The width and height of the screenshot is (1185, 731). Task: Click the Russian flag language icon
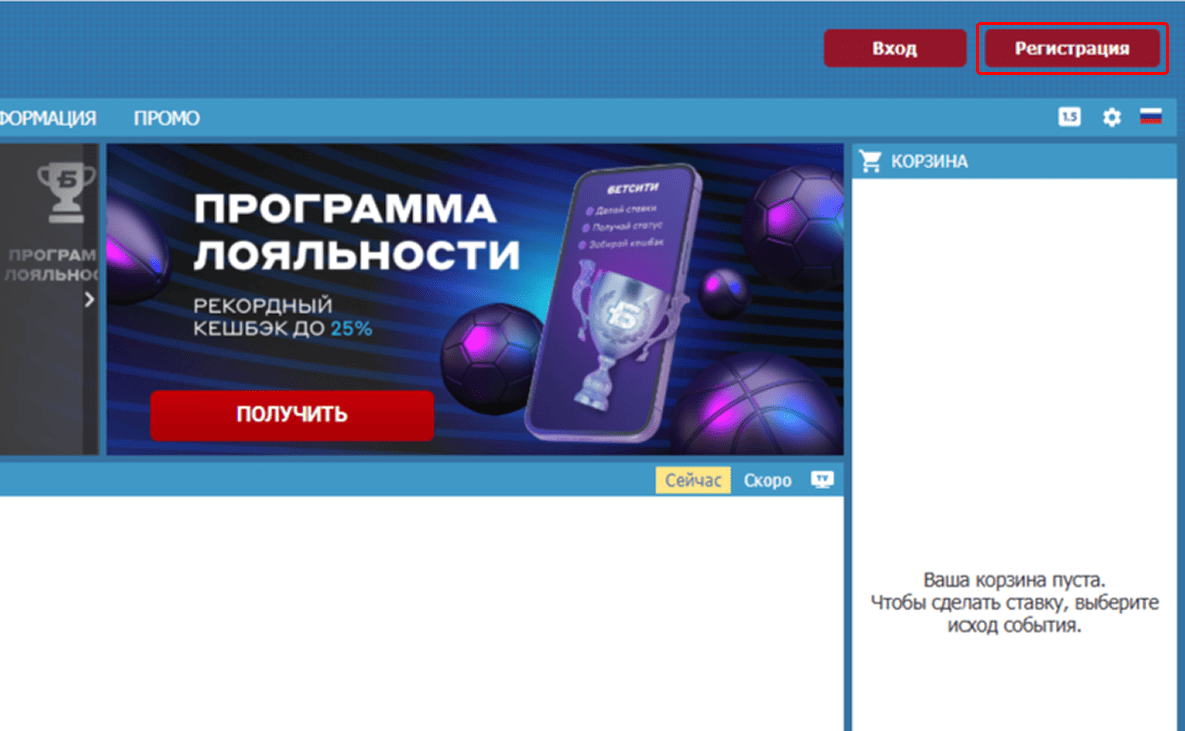tap(1151, 117)
